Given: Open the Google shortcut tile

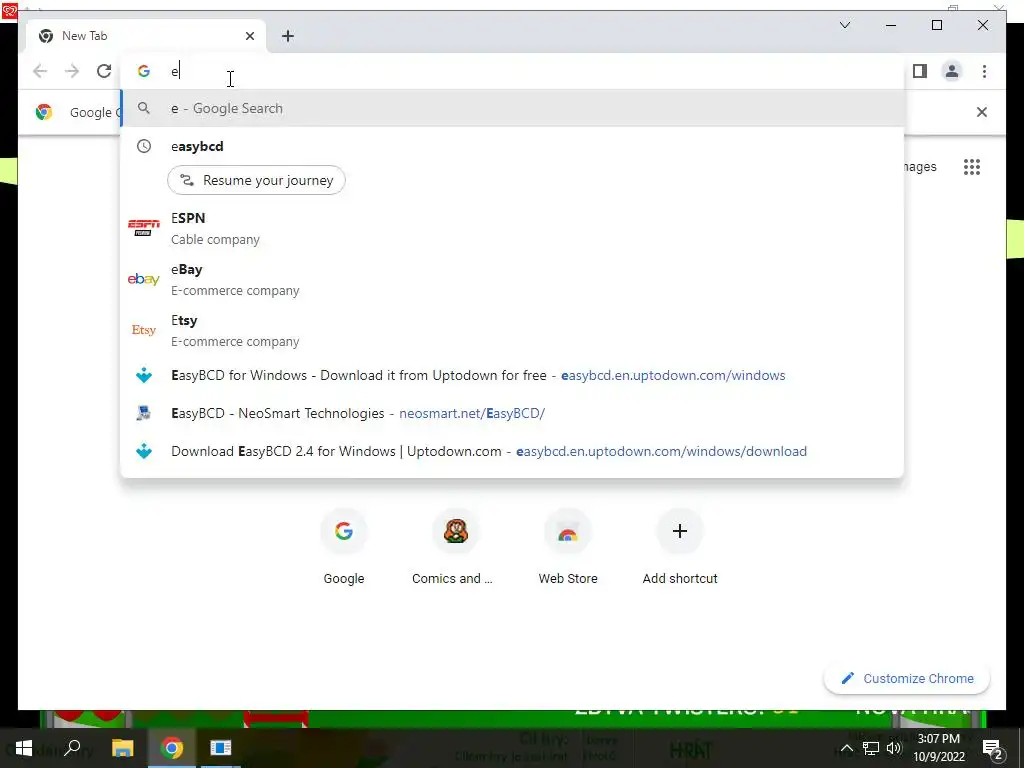Looking at the screenshot, I should click(344, 548).
